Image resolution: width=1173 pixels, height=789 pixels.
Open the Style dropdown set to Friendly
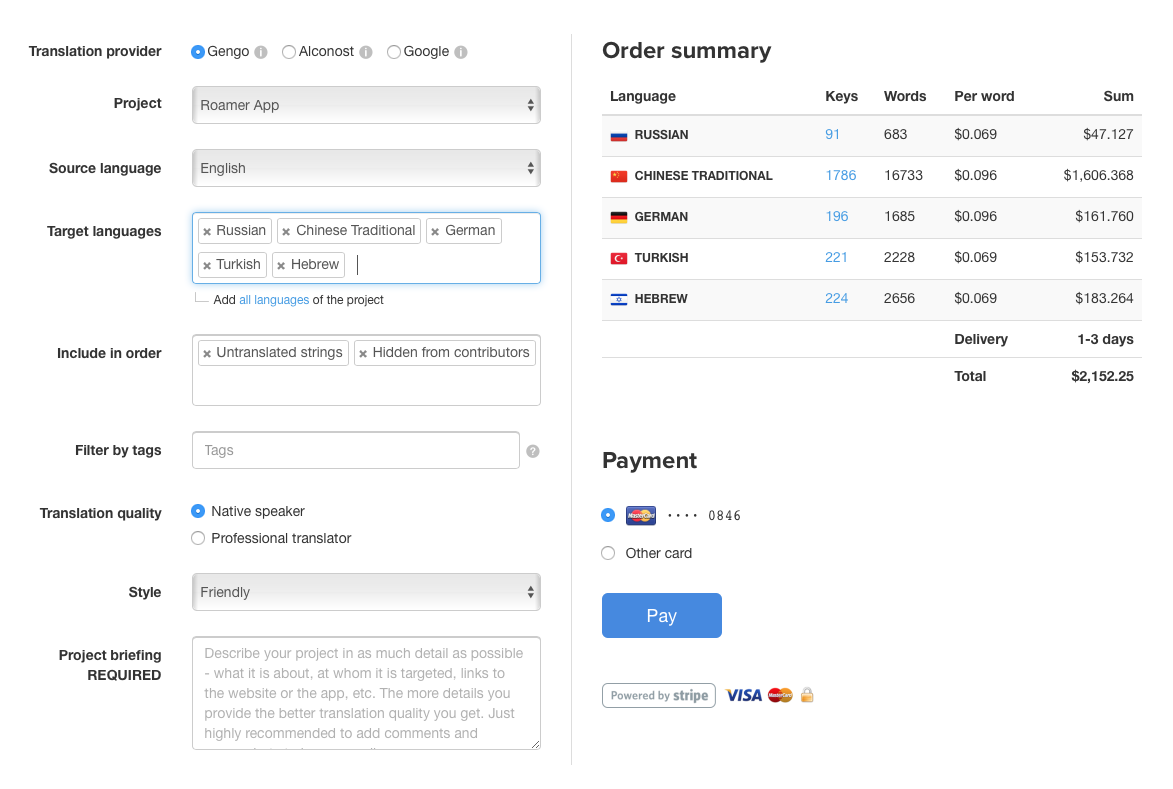tap(366, 592)
